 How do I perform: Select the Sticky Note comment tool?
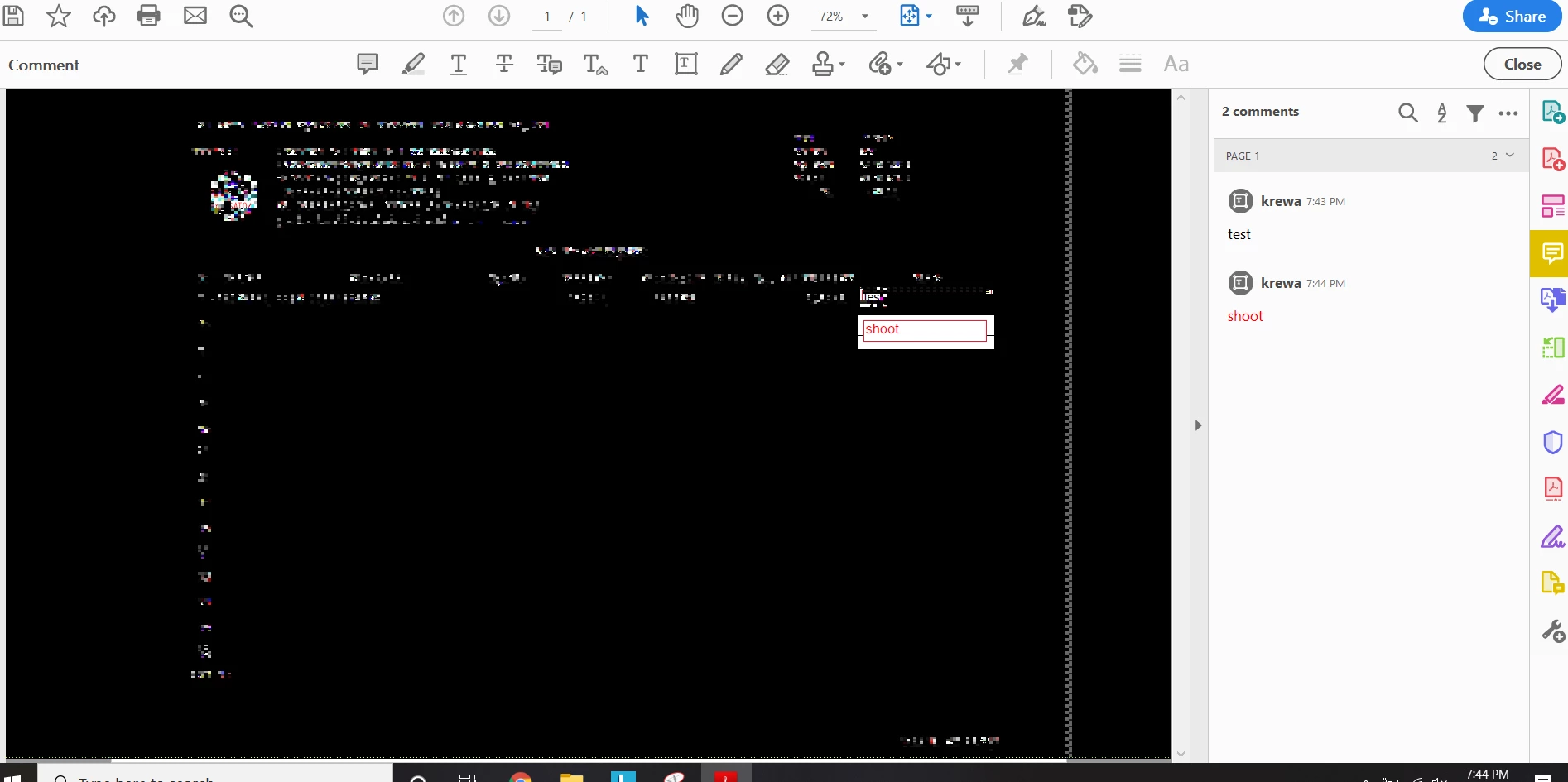point(368,64)
